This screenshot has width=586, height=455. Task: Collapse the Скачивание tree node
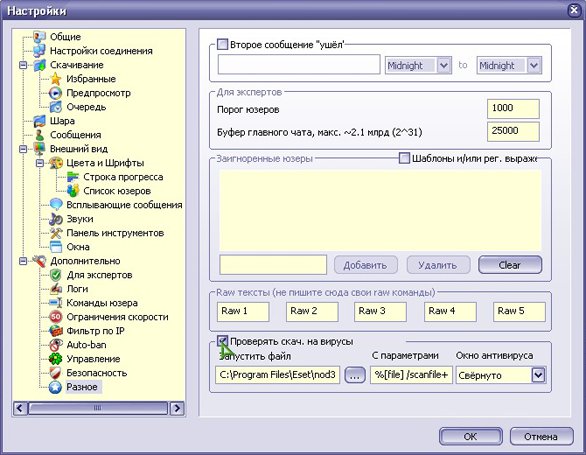[23, 65]
